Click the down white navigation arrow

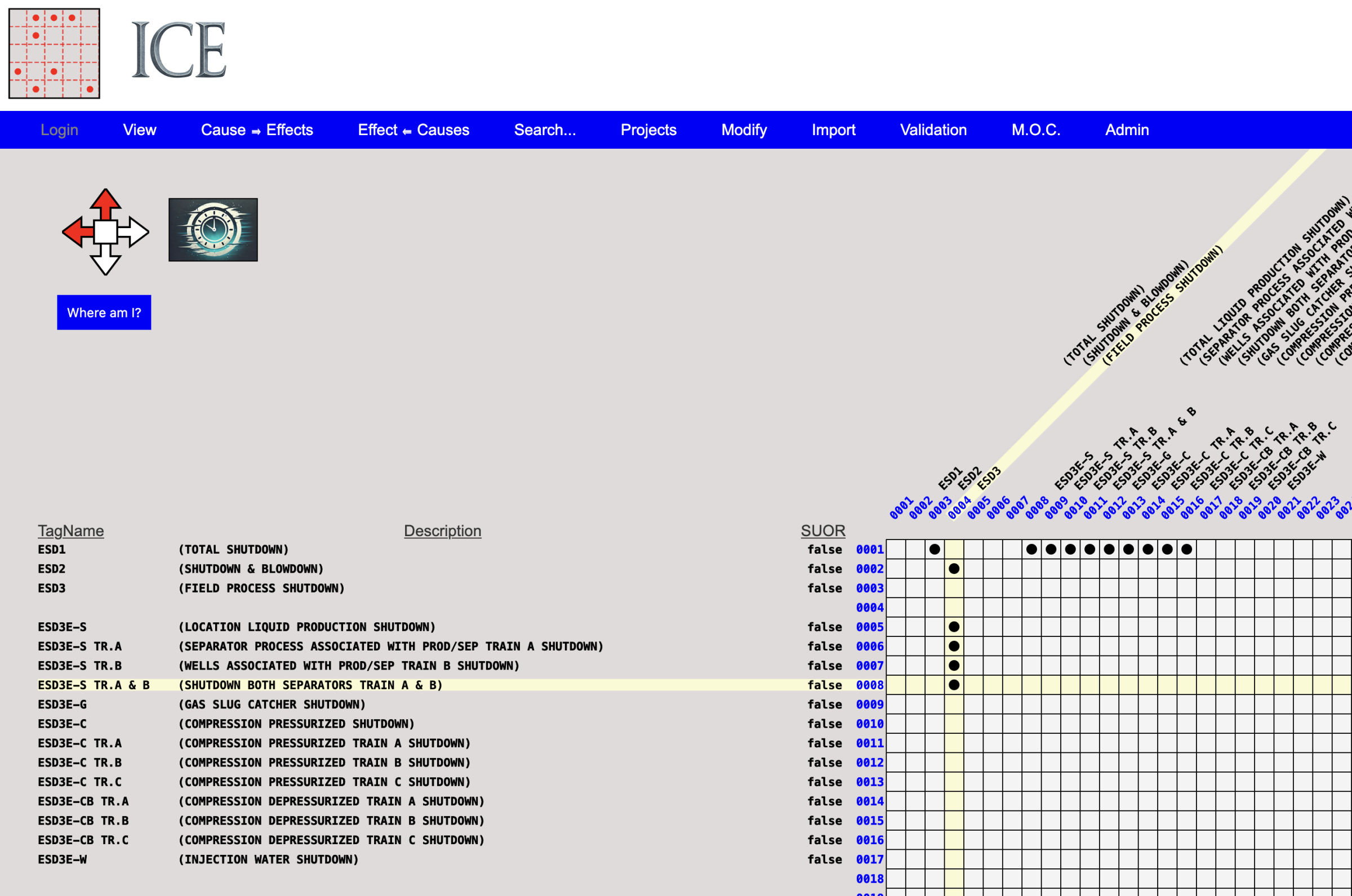106,262
